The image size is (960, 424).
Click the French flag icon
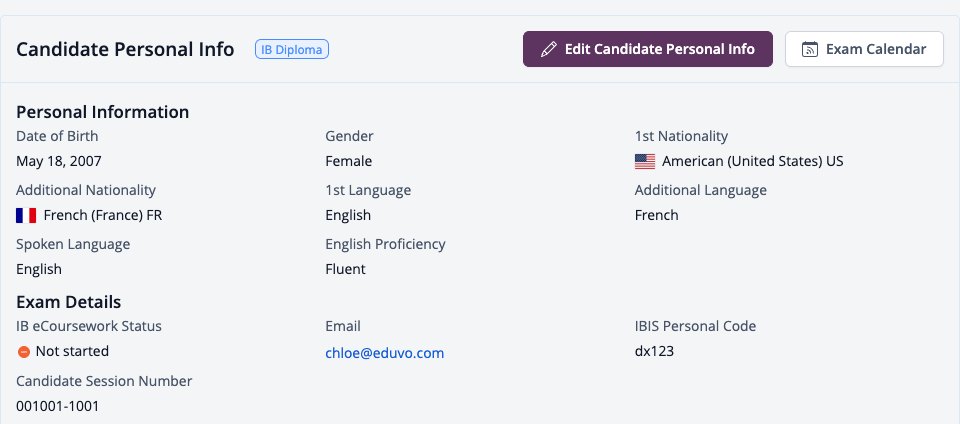pyautogui.click(x=26, y=215)
